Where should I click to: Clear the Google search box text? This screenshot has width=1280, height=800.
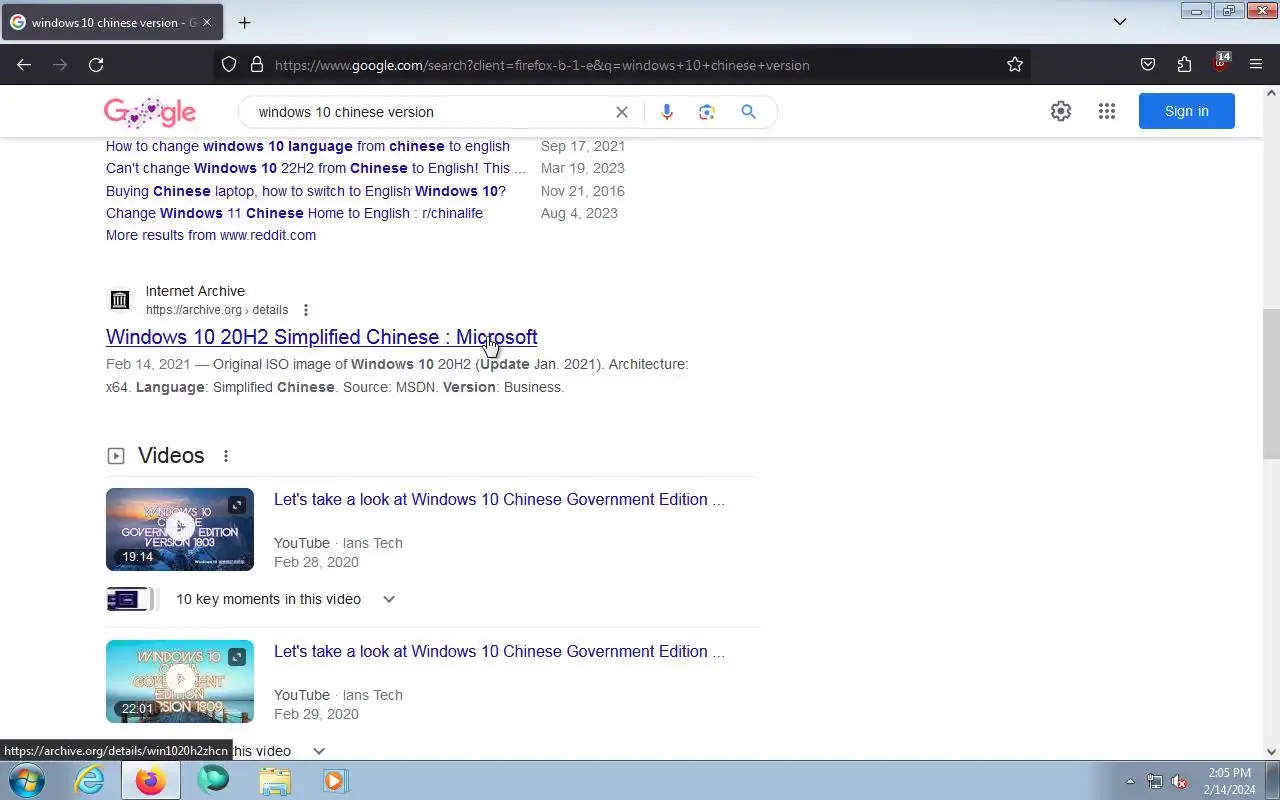pyautogui.click(x=622, y=112)
